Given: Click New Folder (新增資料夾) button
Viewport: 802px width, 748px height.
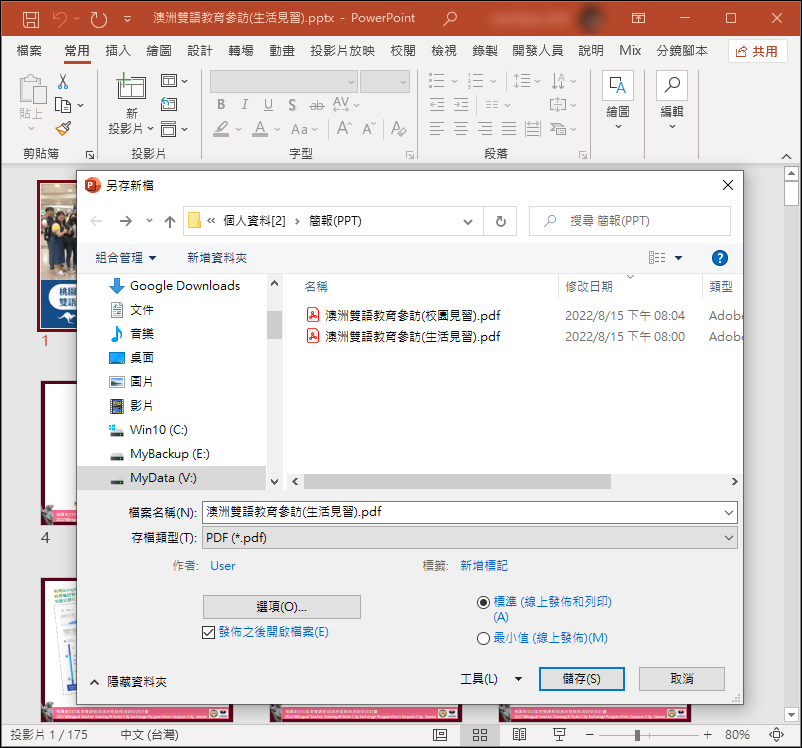Looking at the screenshot, I should click(x=217, y=258).
